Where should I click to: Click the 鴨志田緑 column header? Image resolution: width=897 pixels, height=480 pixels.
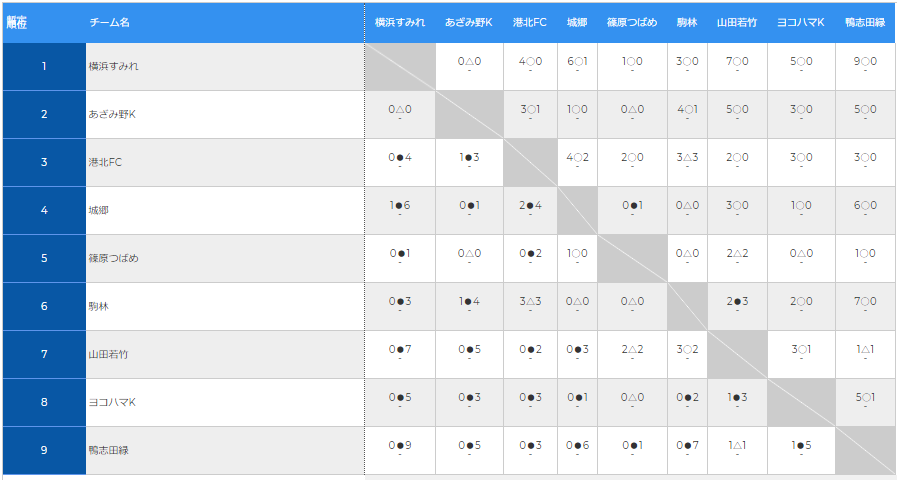point(866,22)
